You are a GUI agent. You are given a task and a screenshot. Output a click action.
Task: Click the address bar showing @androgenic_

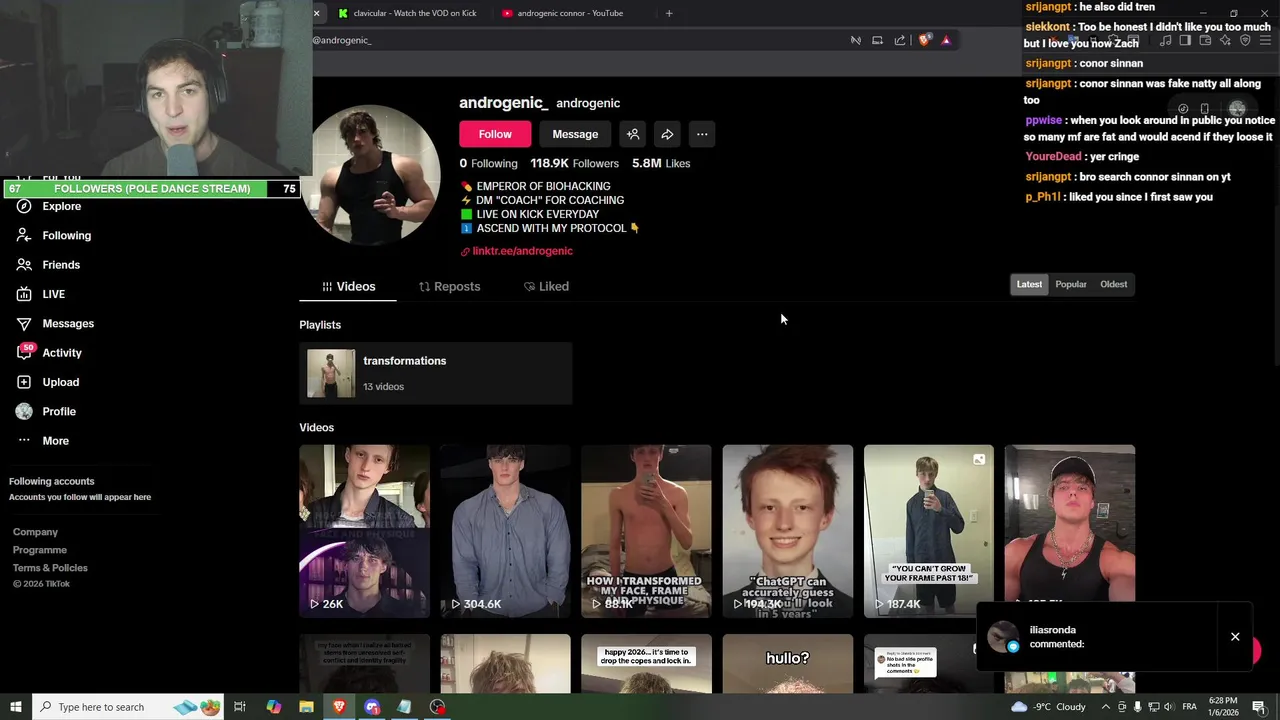tap(575, 40)
